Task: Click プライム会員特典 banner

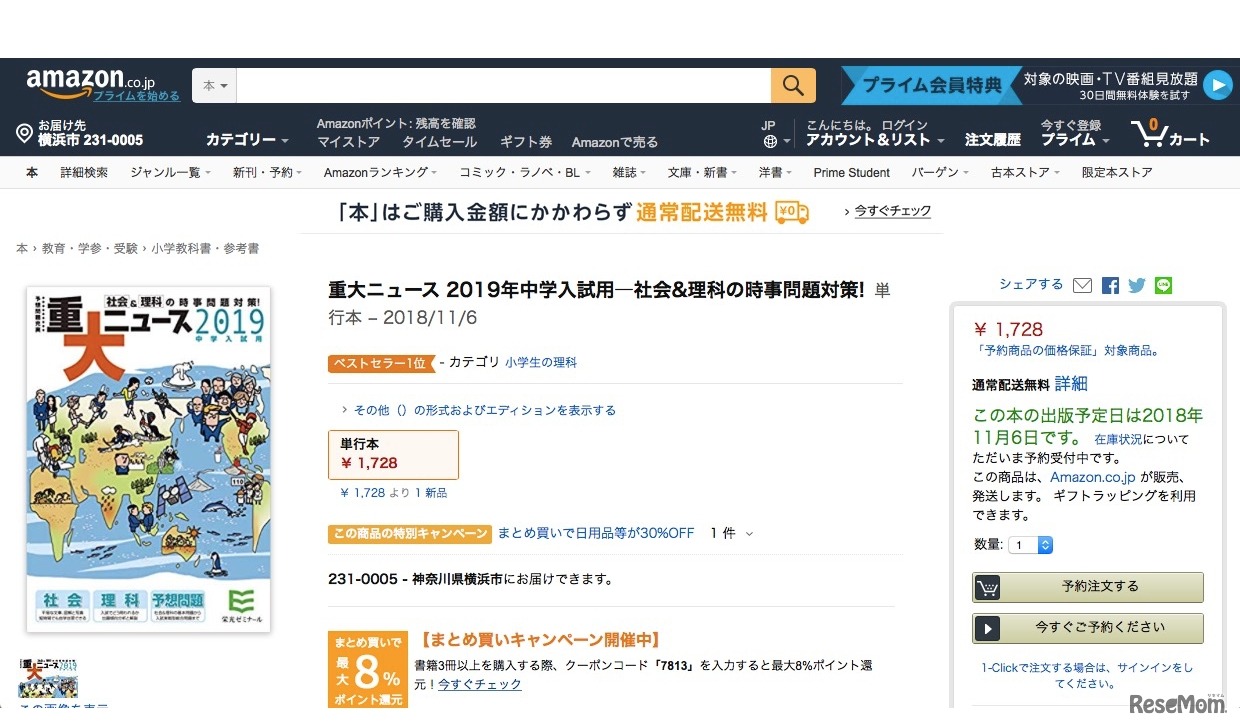Action: coord(932,86)
